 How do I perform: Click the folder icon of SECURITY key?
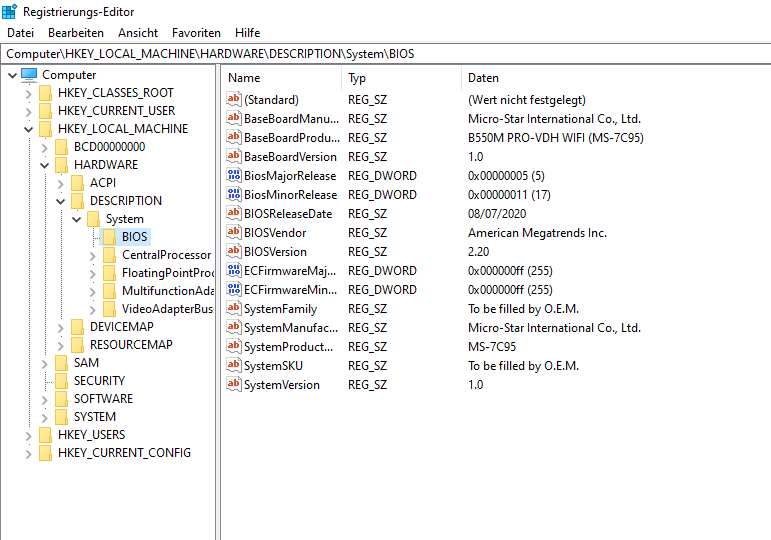coord(61,381)
